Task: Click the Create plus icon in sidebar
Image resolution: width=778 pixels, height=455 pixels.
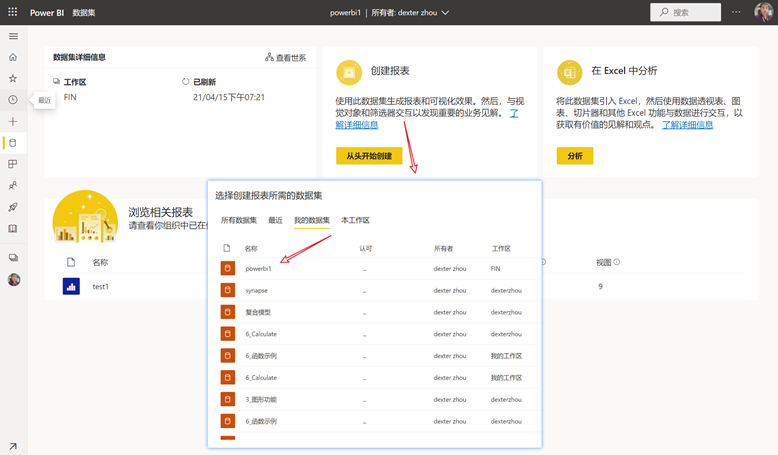Action: (x=13, y=122)
